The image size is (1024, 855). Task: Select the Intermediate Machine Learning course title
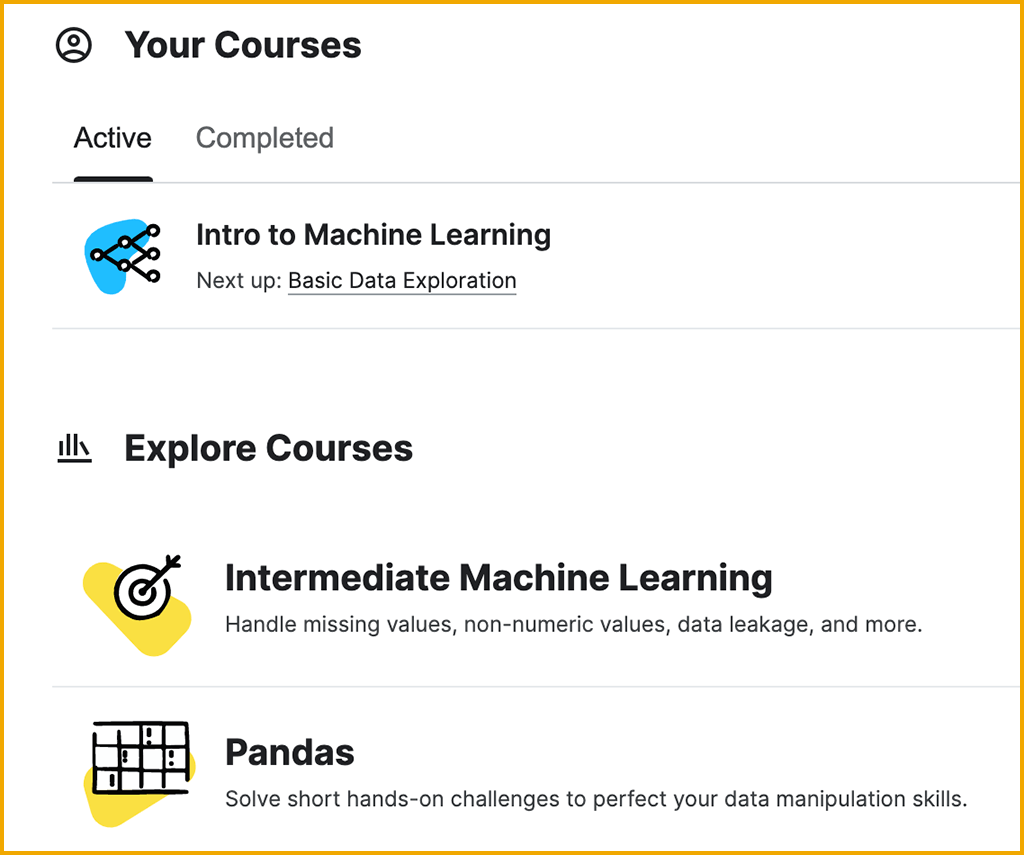click(x=498, y=578)
